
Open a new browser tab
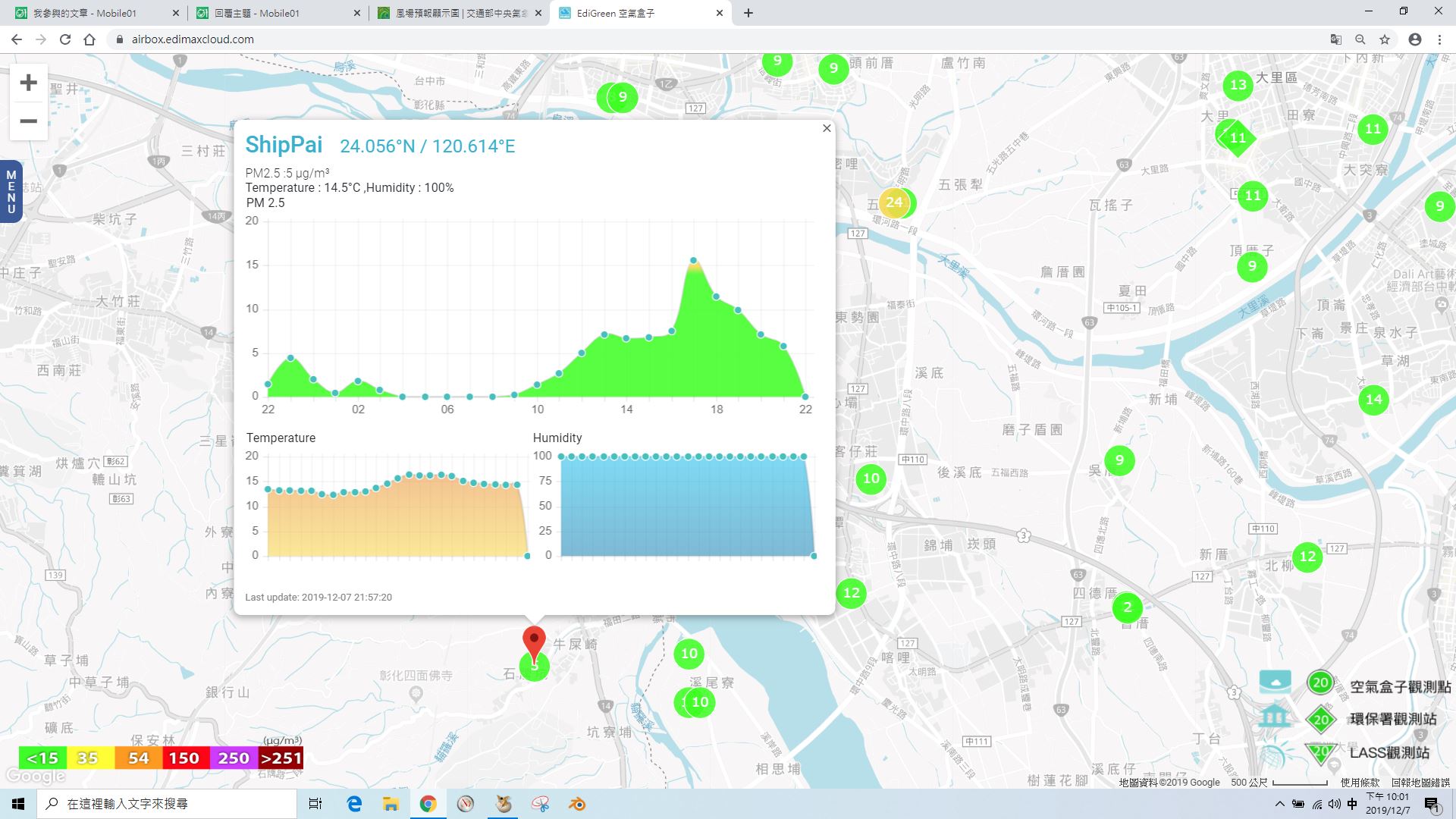[x=748, y=13]
